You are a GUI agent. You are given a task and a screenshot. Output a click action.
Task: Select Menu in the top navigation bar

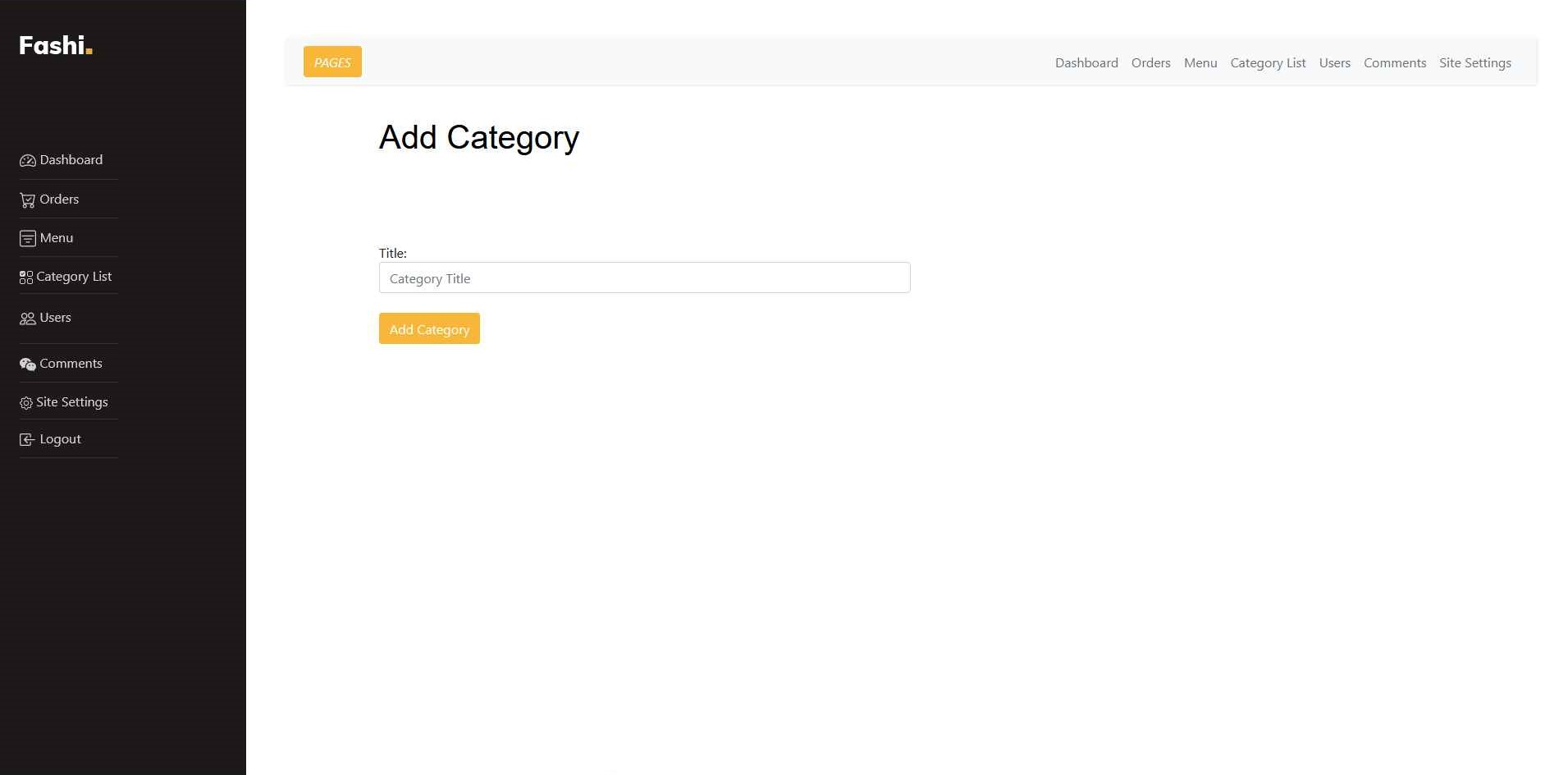coord(1200,63)
